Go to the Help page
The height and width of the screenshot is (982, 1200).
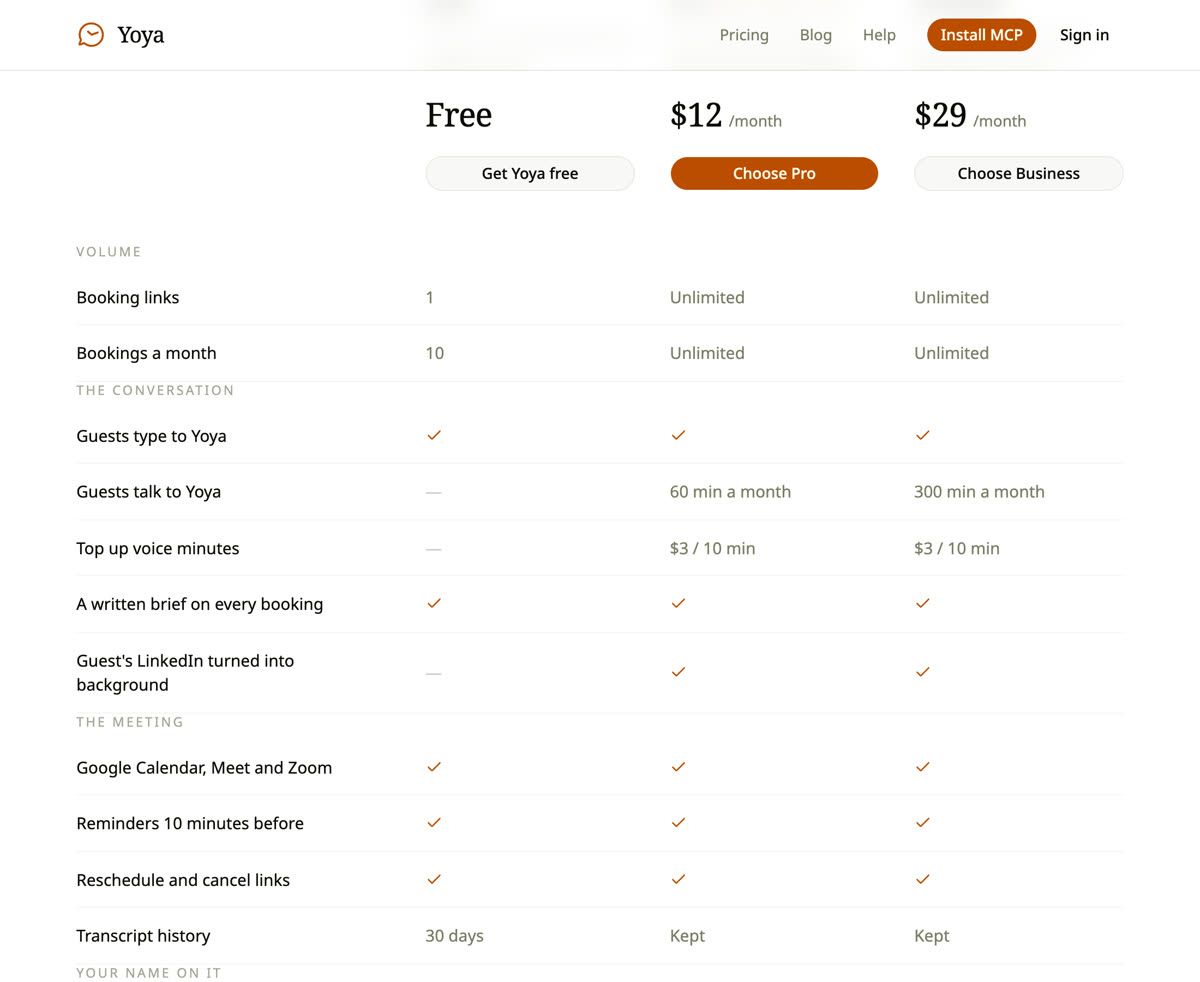click(879, 35)
